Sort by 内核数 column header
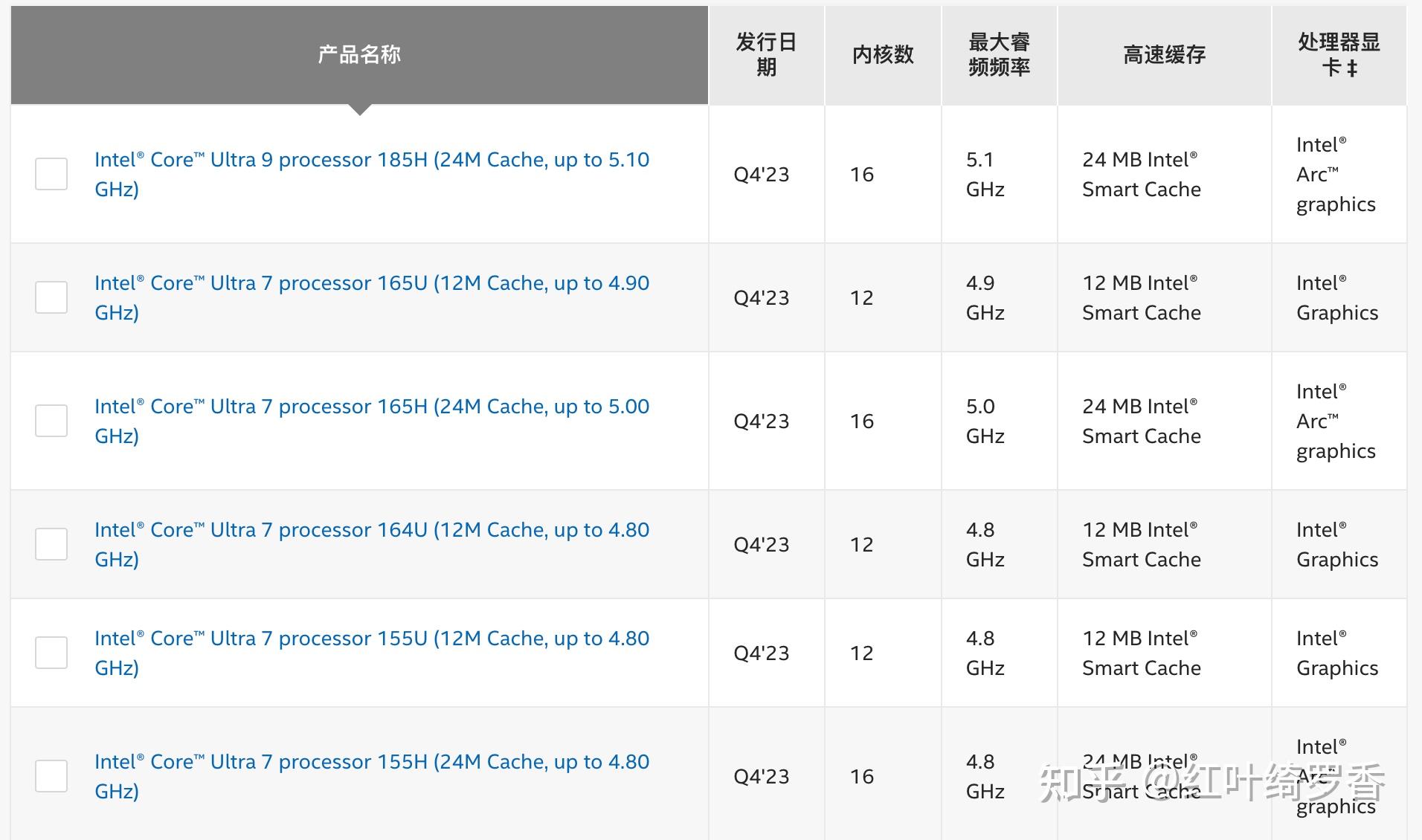Viewport: 1422px width, 840px height. pyautogui.click(x=883, y=54)
